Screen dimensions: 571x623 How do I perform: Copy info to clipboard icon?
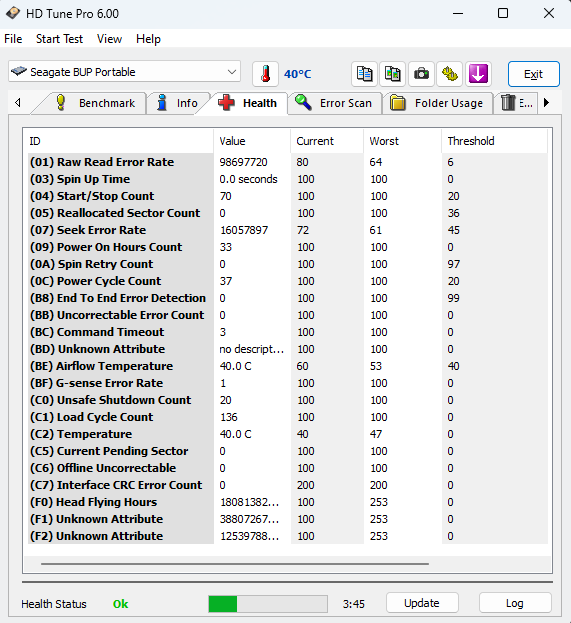(364, 74)
